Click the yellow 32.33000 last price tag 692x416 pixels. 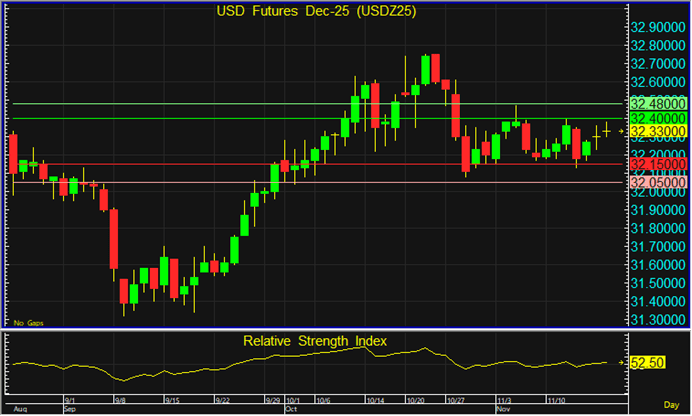(657, 131)
